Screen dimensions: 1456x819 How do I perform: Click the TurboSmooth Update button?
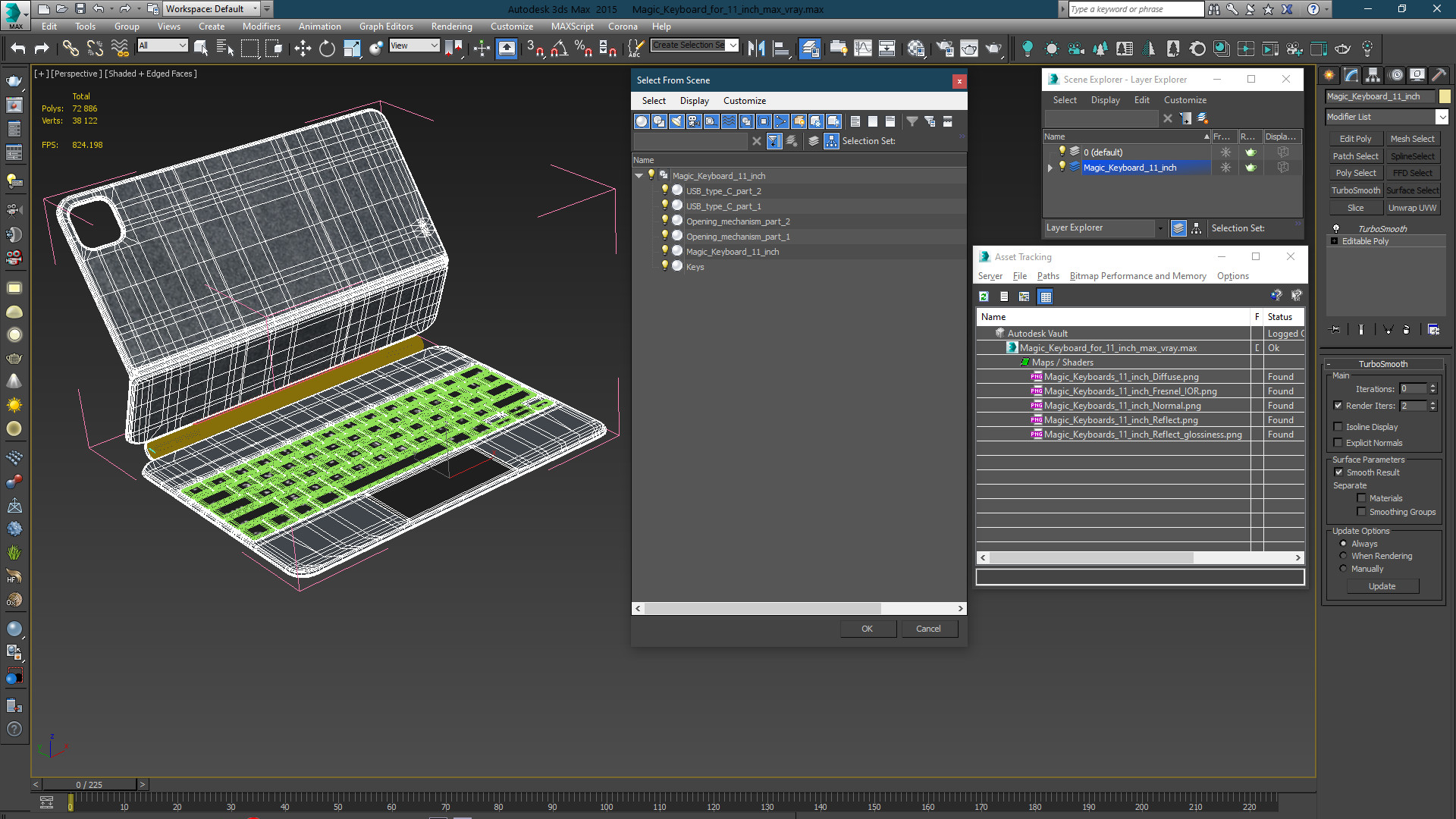(x=1382, y=586)
